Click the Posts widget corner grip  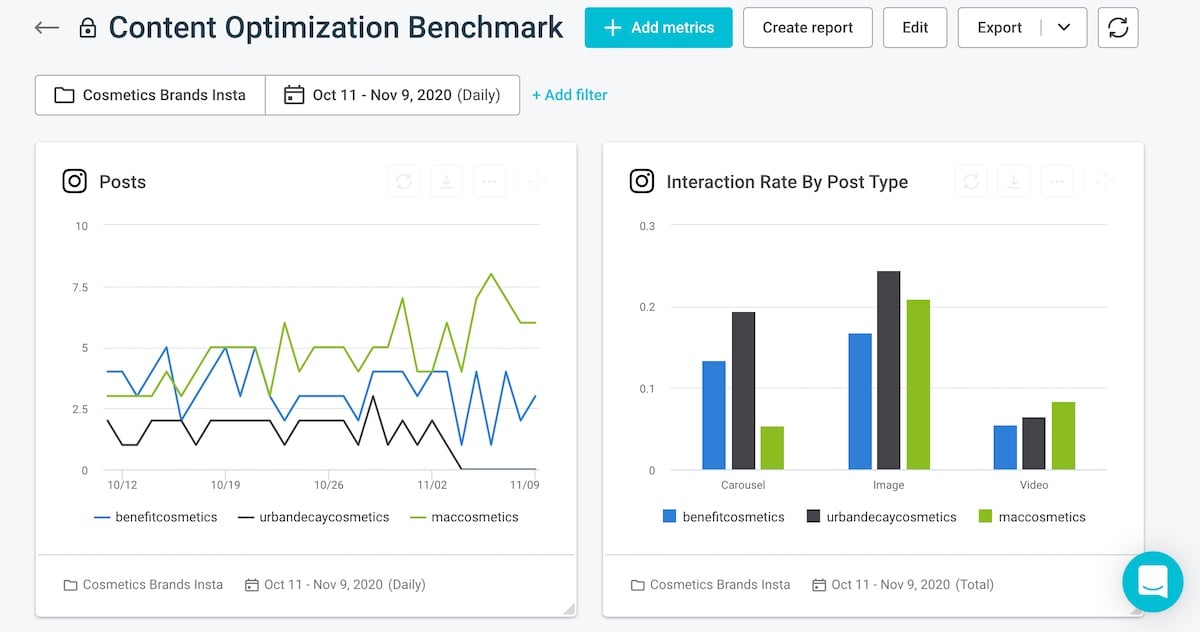point(569,609)
